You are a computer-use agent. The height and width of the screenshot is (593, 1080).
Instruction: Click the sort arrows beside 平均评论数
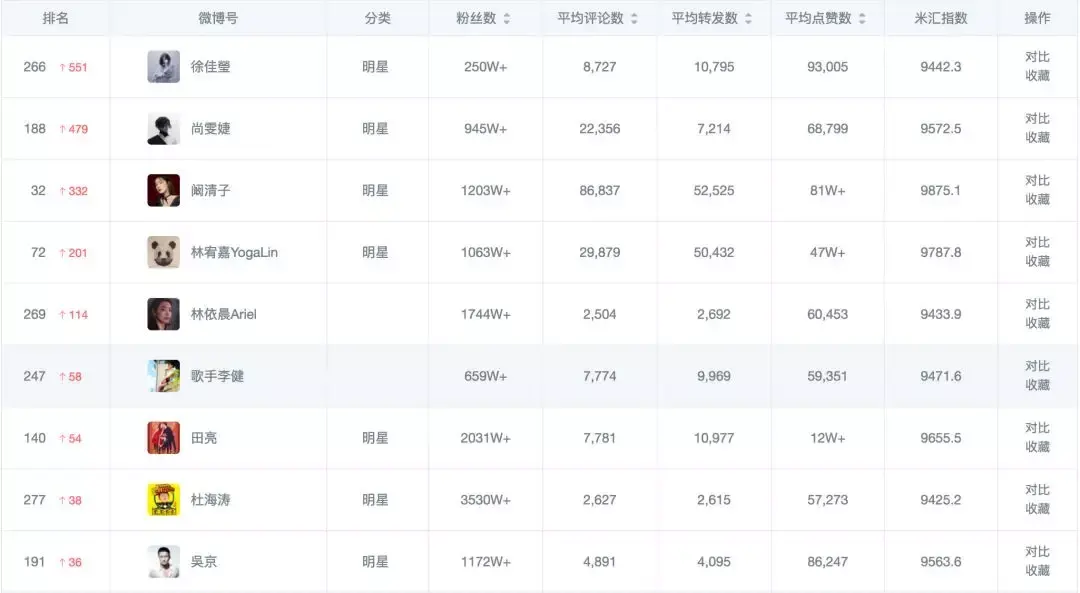[x=634, y=19]
